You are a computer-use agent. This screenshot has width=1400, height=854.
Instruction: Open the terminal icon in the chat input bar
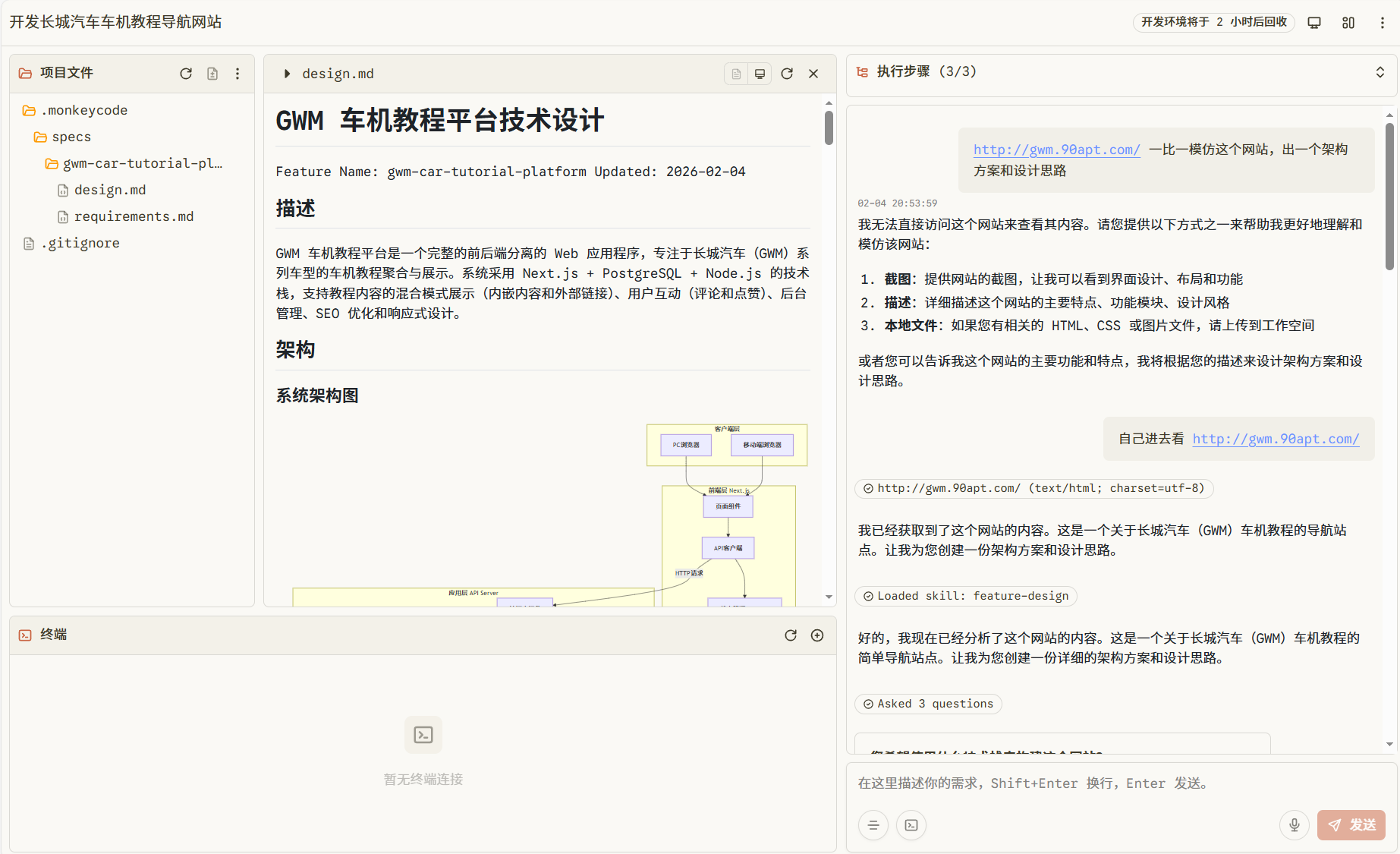point(911,825)
